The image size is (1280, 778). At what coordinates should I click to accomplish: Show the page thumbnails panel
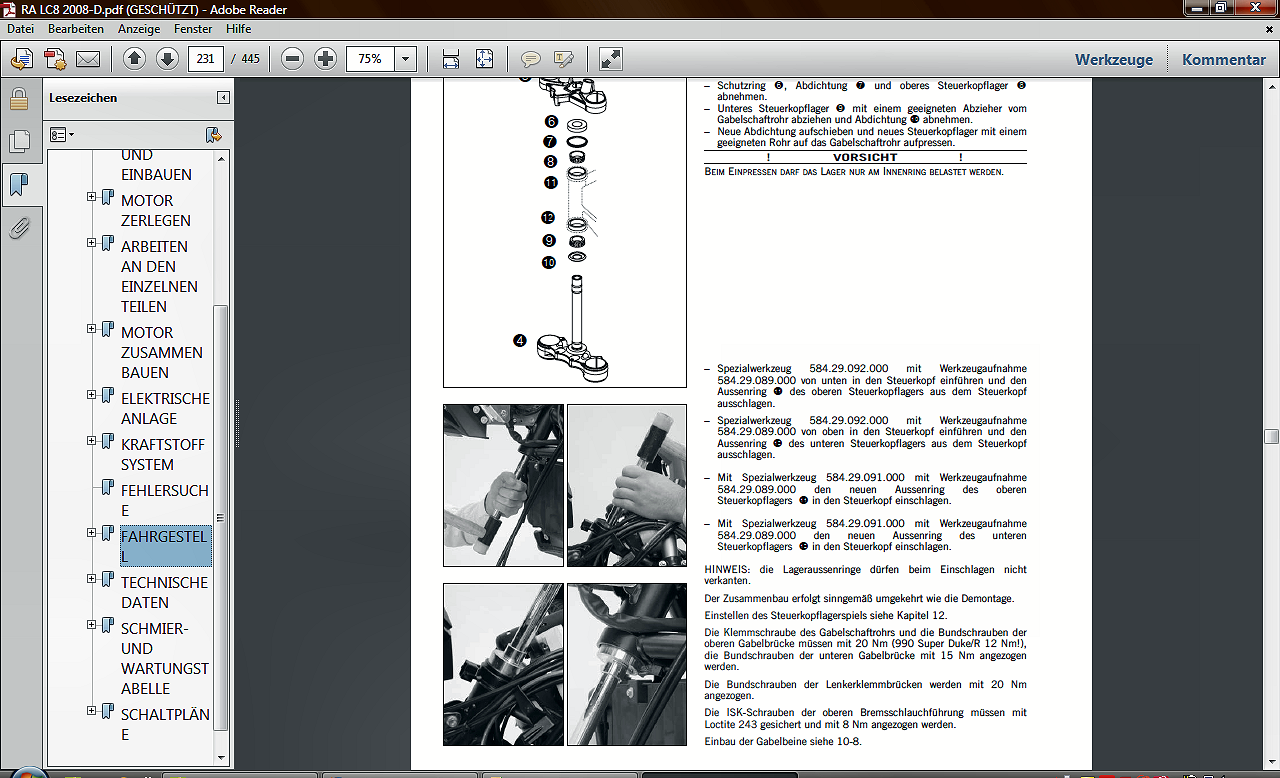coord(19,141)
